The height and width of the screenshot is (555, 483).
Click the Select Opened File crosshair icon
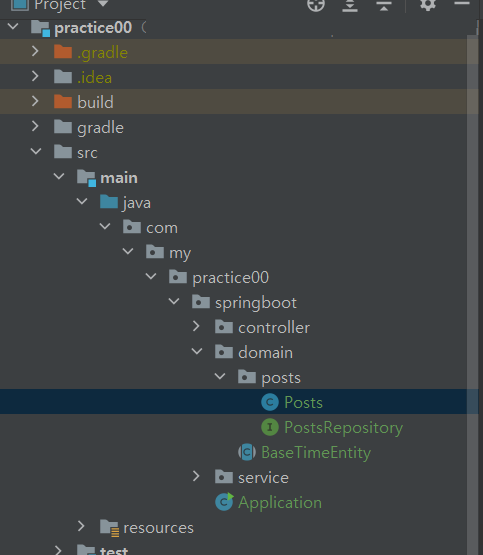[x=316, y=5]
